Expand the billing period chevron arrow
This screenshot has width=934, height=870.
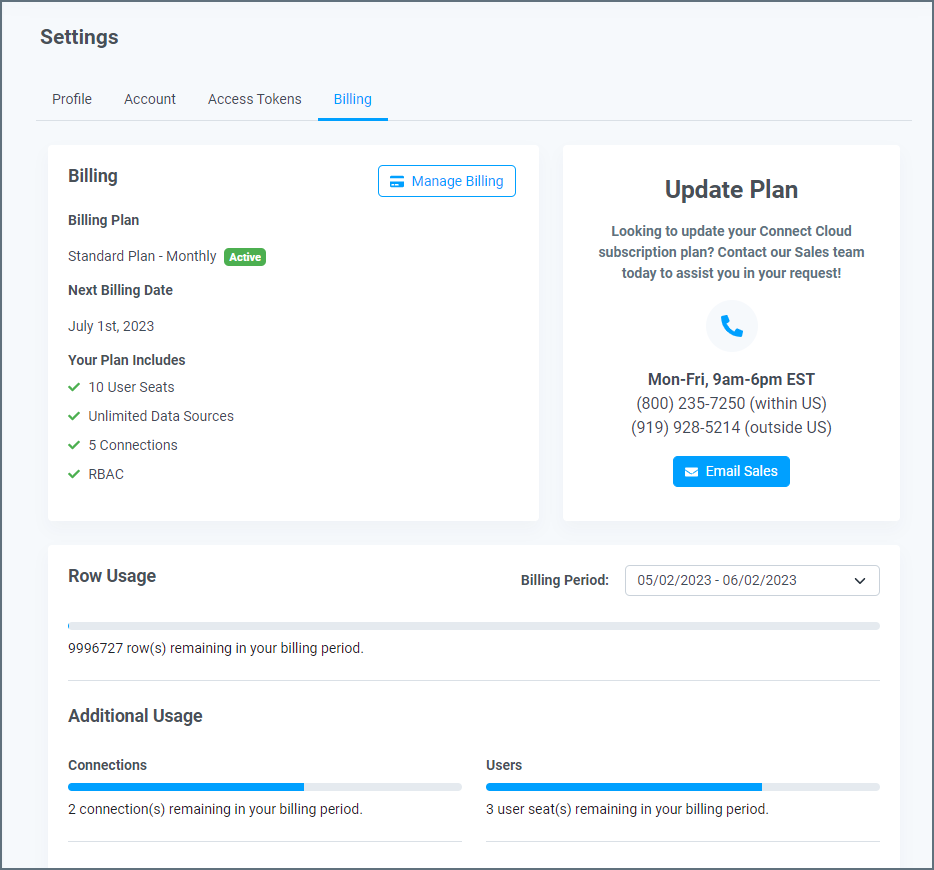(860, 581)
